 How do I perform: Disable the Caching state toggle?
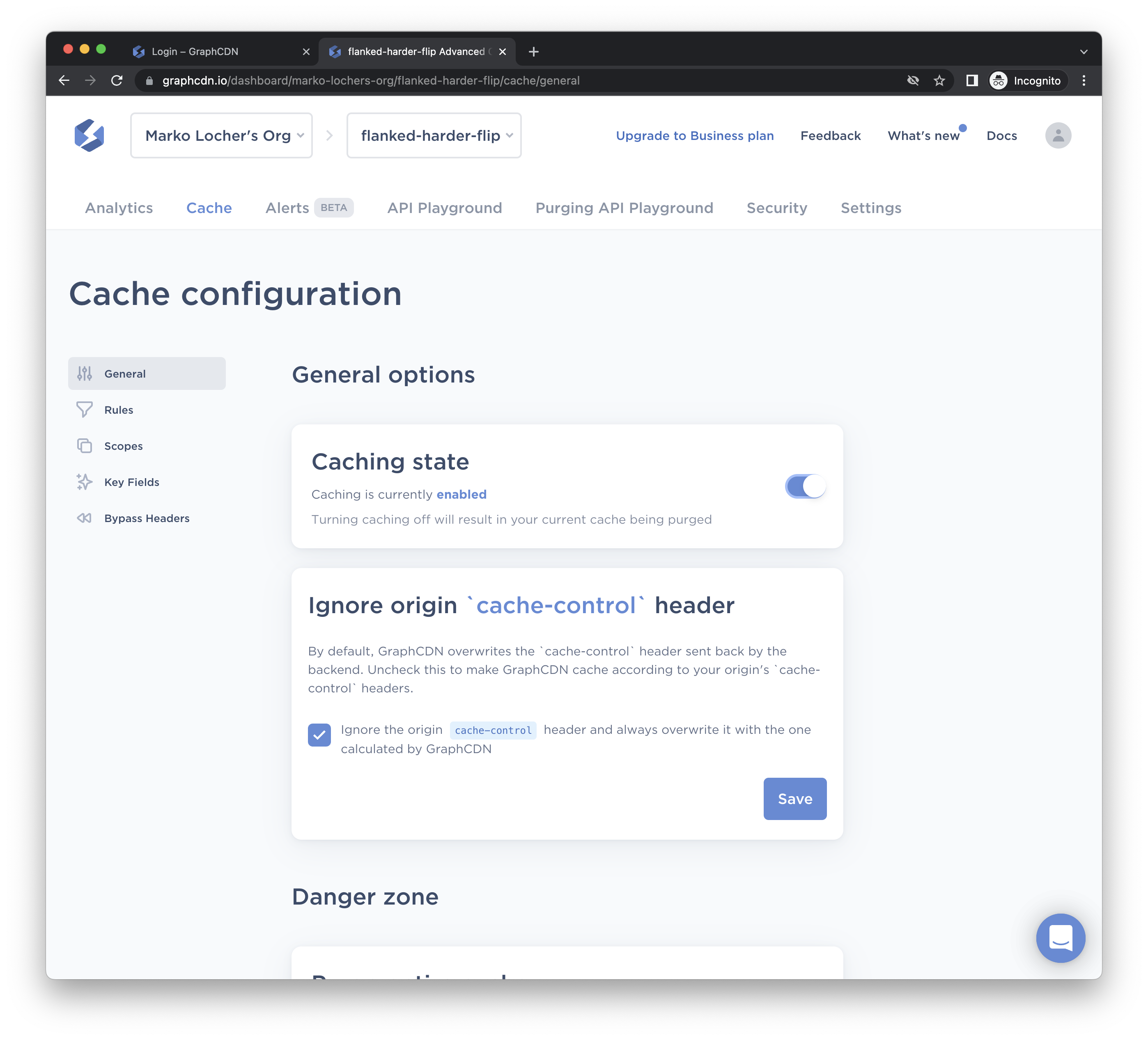[805, 486]
